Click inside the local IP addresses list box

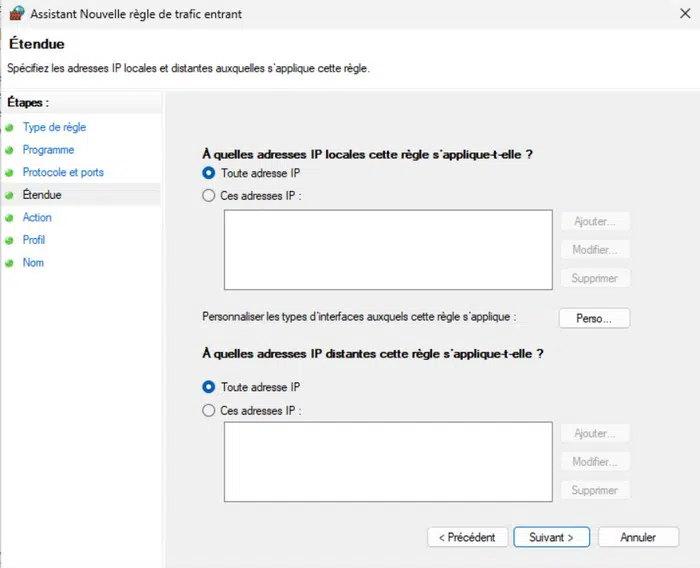tap(388, 249)
